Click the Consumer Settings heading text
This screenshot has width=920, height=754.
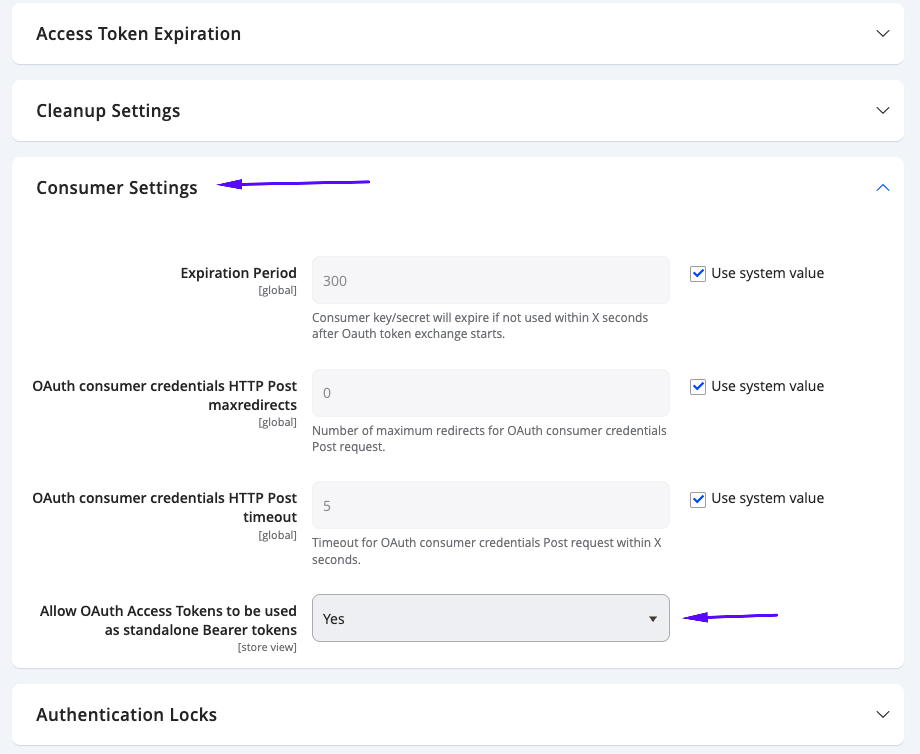[x=117, y=188]
